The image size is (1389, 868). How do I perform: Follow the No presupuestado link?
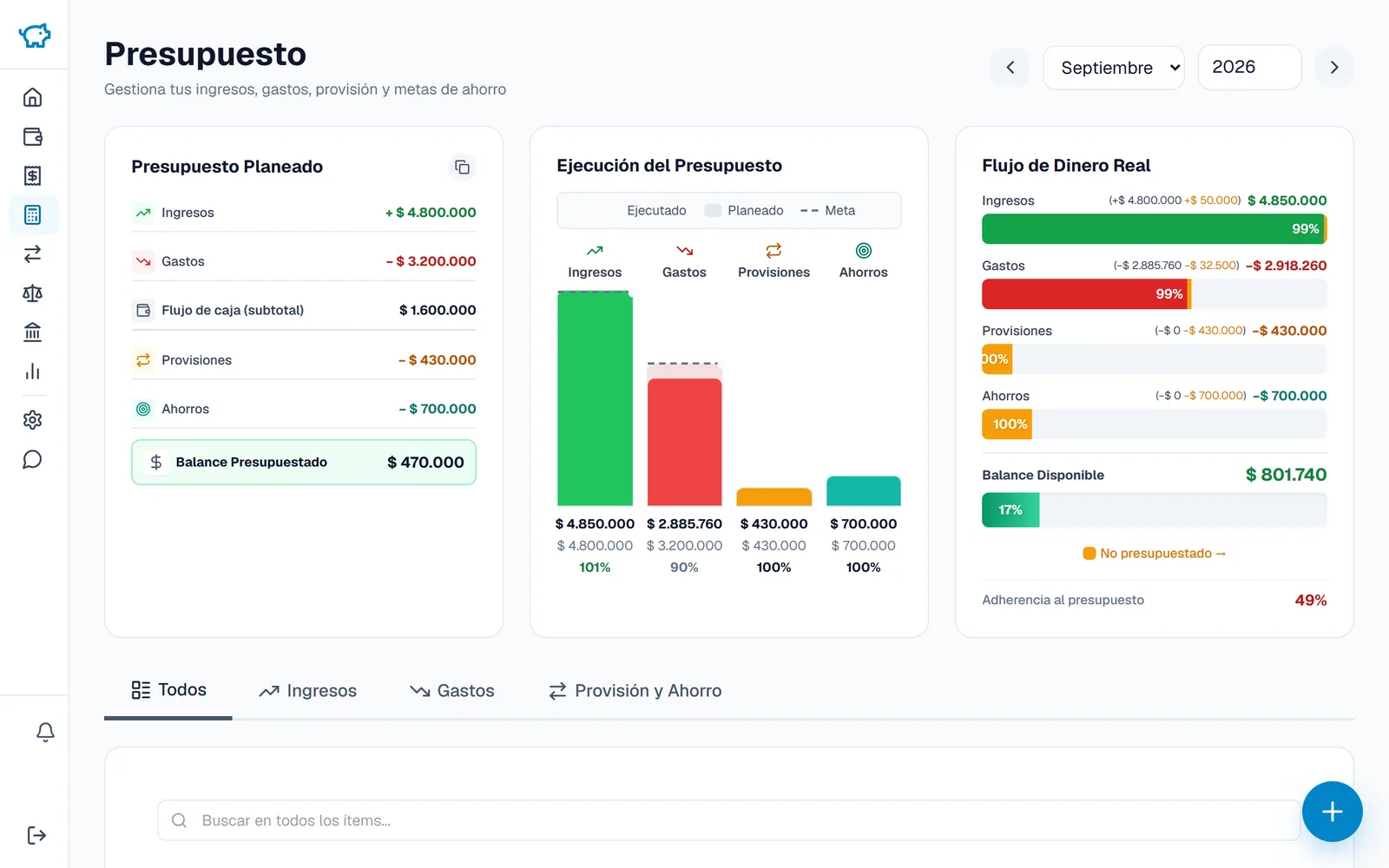click(1154, 553)
